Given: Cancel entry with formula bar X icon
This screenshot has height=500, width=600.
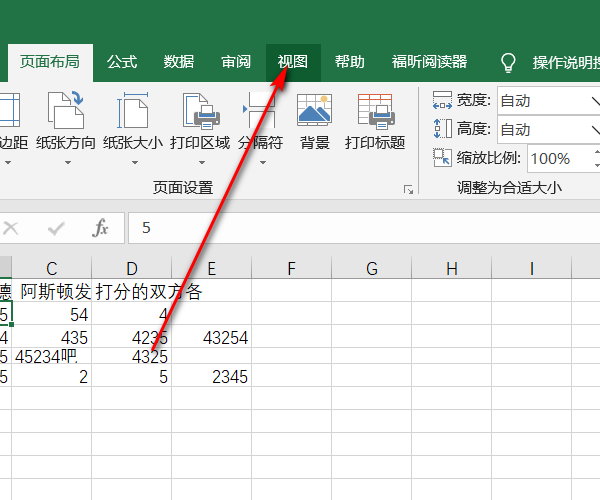Looking at the screenshot, I should tap(11, 228).
